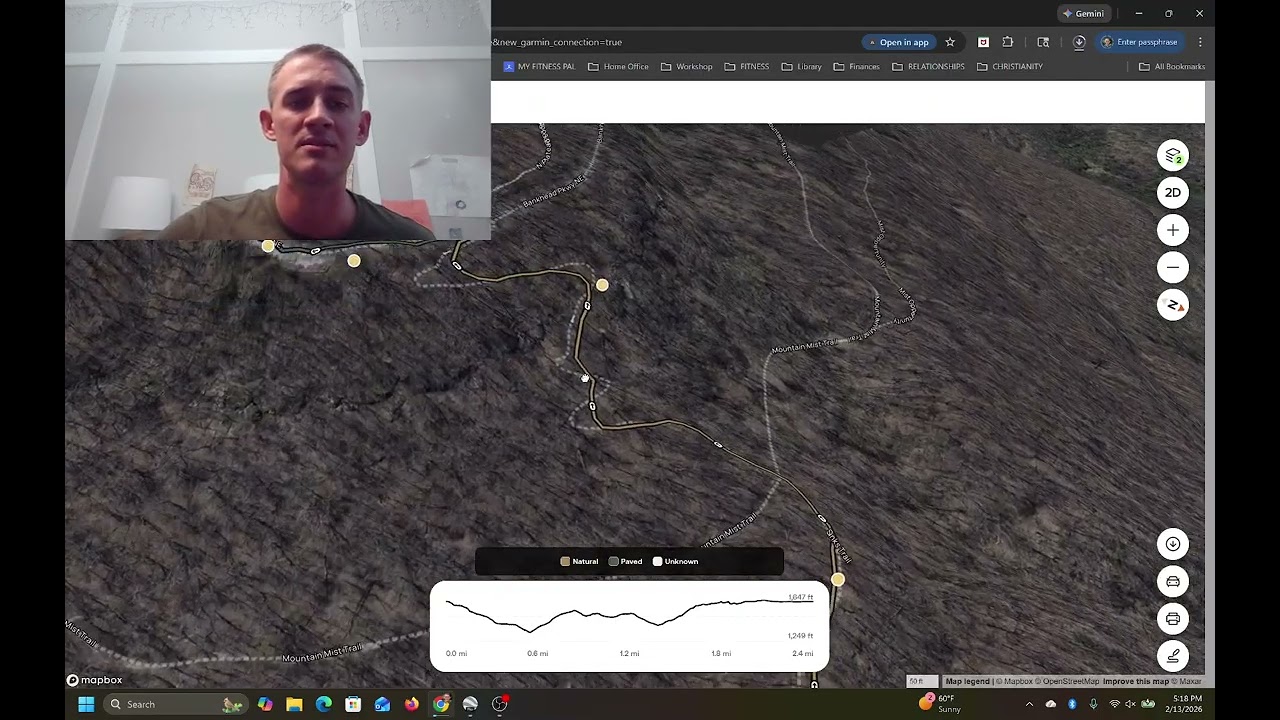The height and width of the screenshot is (720, 1280).
Task: Open the Workshop bookmarks folder
Action: pyautogui.click(x=686, y=66)
